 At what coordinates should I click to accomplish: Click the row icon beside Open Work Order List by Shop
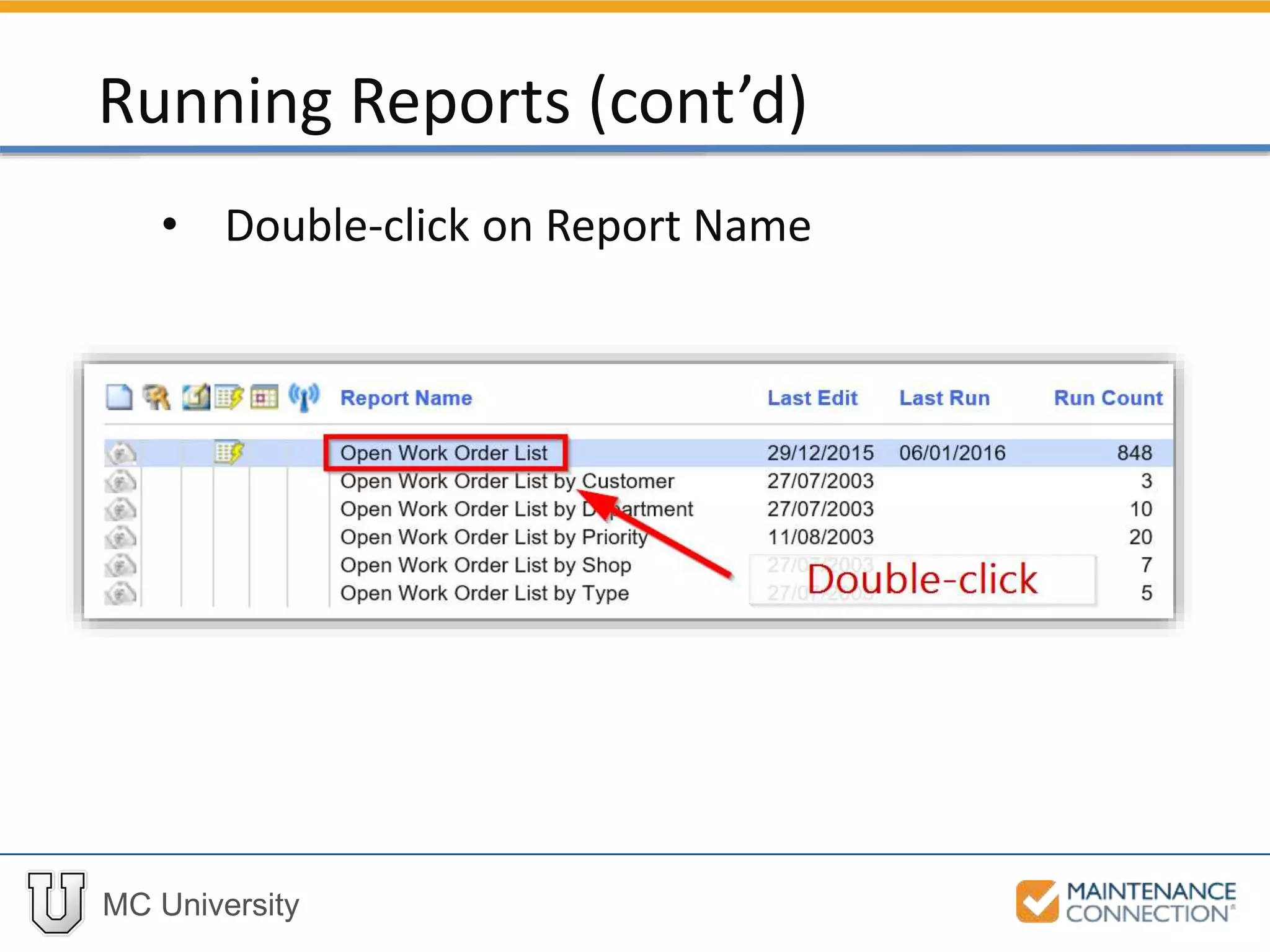tap(120, 565)
